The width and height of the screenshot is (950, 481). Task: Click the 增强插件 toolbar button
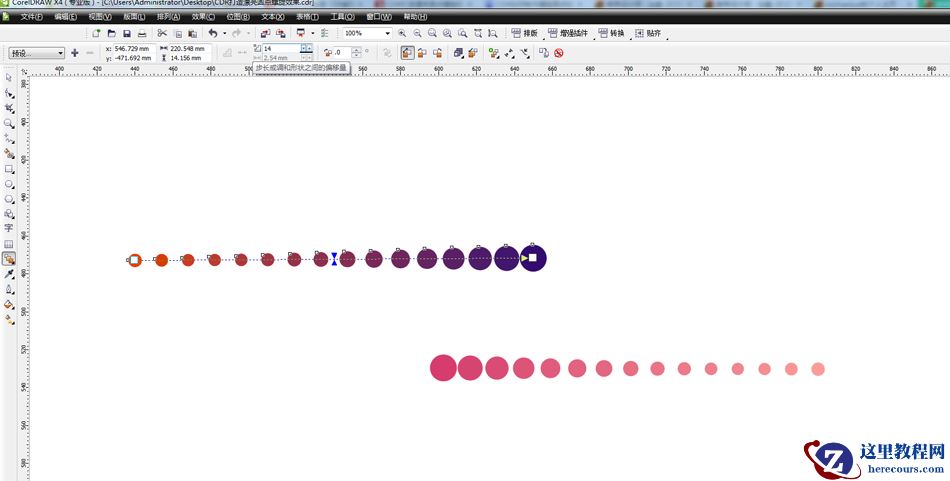568,33
